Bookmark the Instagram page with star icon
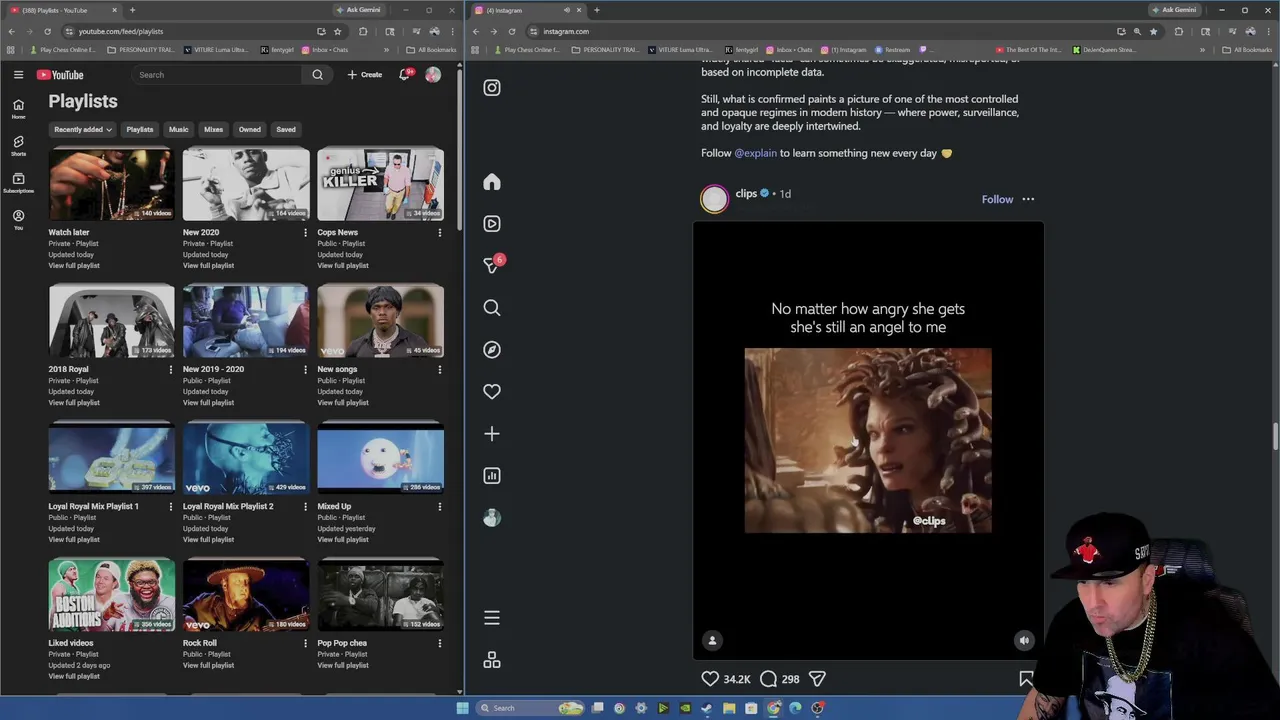This screenshot has width=1280, height=720. [1153, 31]
